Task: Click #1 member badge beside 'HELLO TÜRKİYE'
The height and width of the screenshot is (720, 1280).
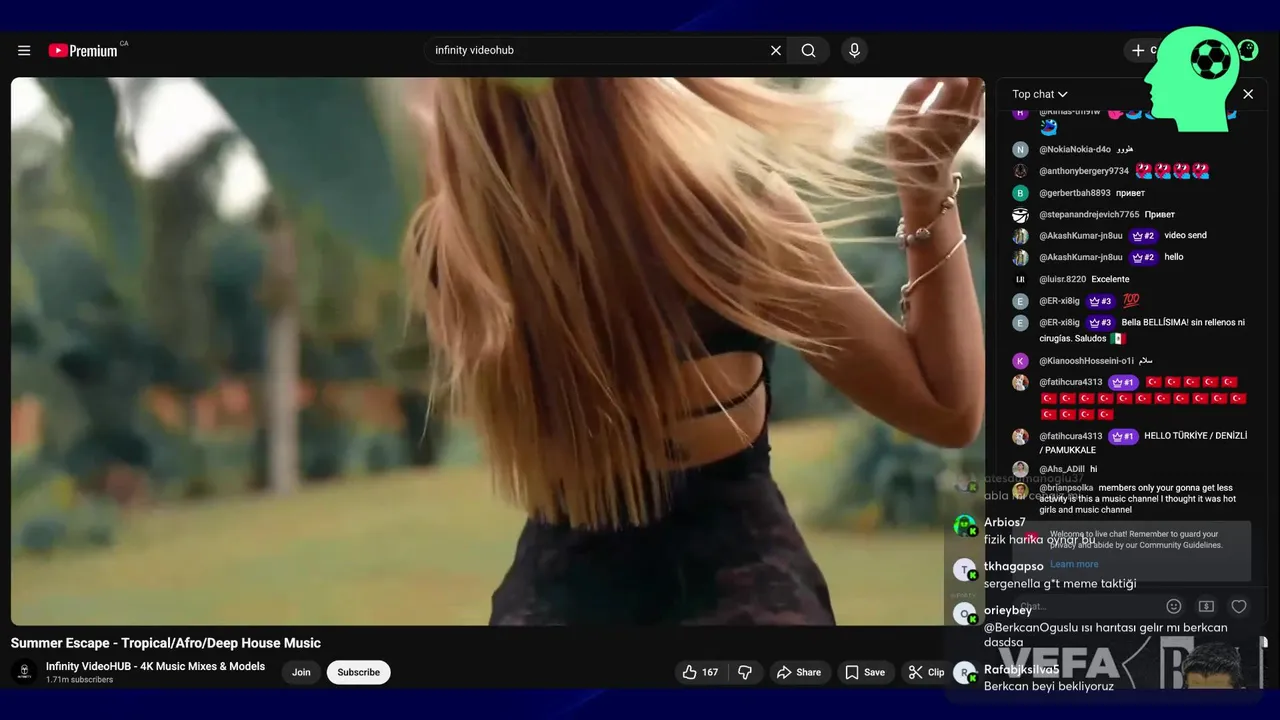Action: point(1122,436)
